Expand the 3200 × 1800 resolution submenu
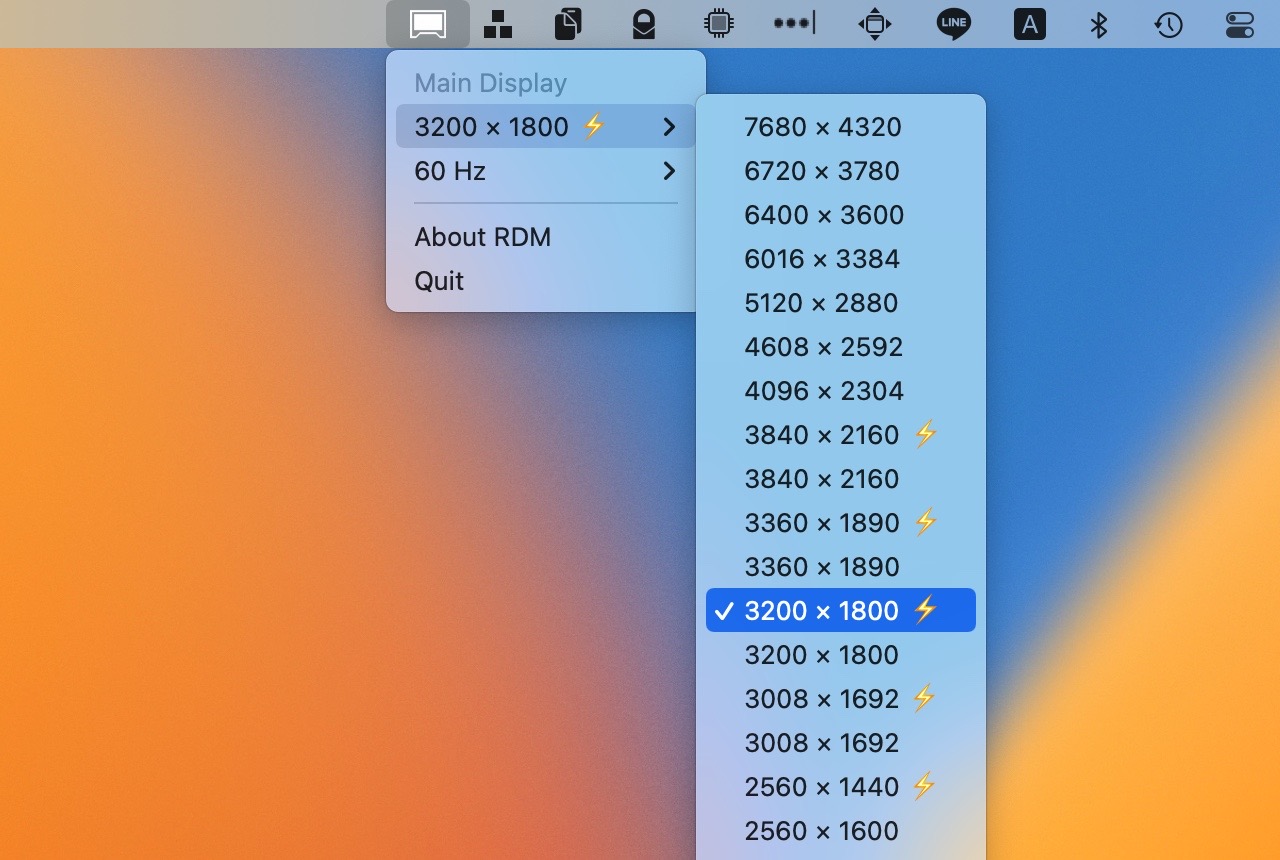This screenshot has height=860, width=1280. tap(546, 127)
